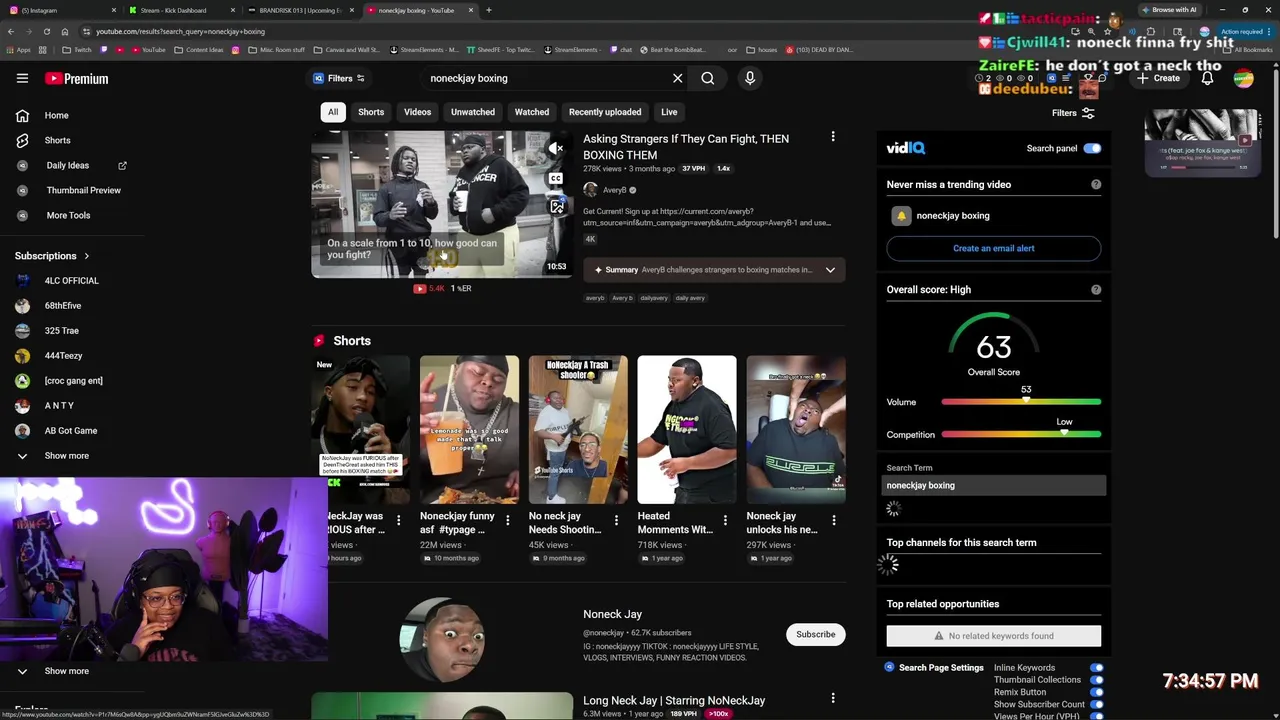Click the Volume score bar
The width and height of the screenshot is (1280, 720).
pos(1021,402)
